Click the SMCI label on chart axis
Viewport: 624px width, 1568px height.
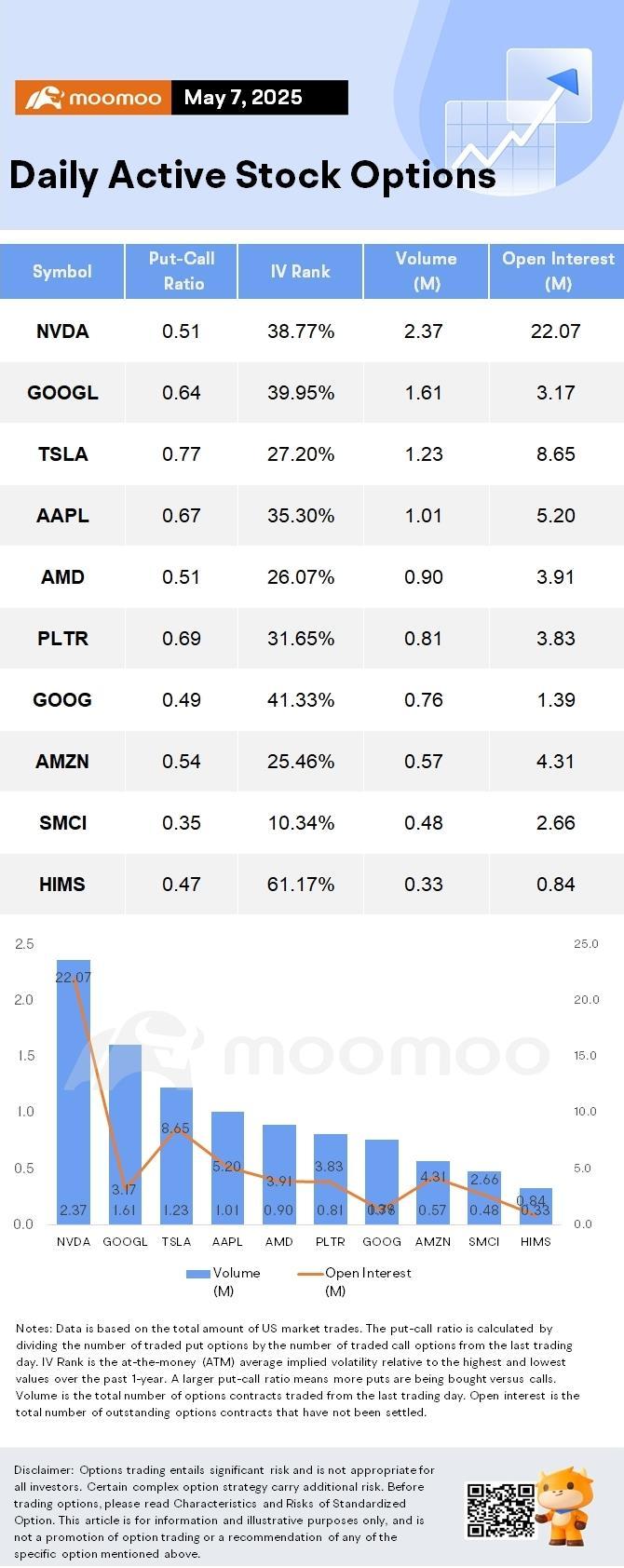(x=484, y=1241)
